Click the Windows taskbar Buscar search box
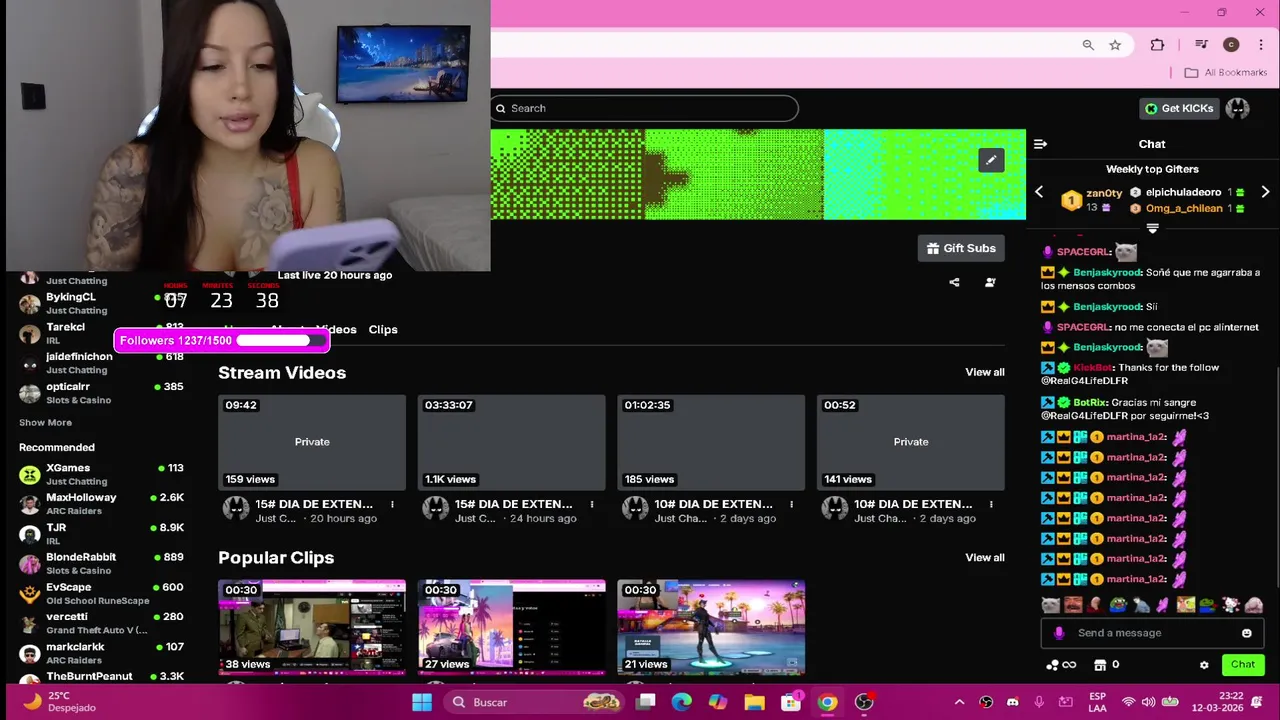 pyautogui.click(x=533, y=702)
